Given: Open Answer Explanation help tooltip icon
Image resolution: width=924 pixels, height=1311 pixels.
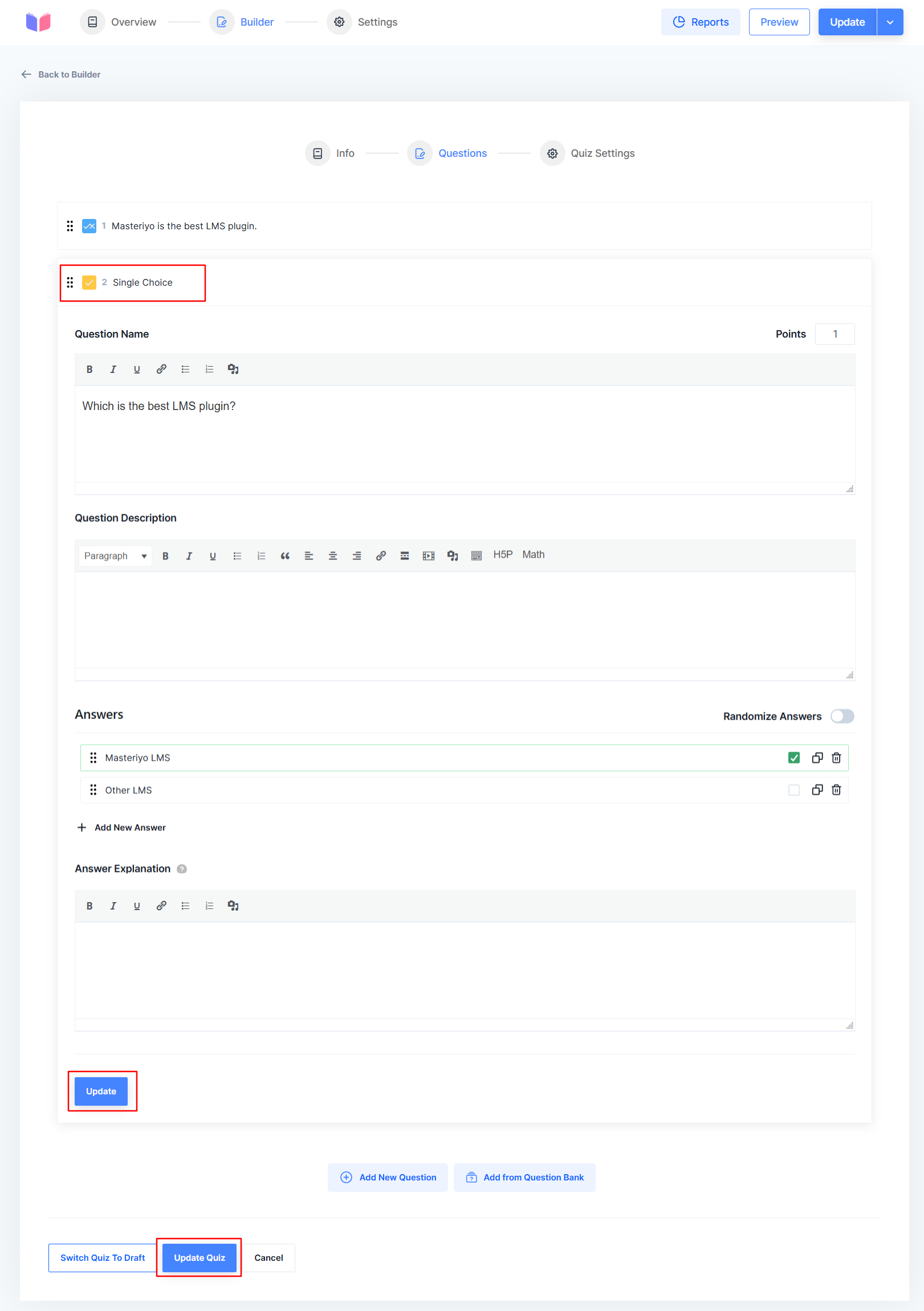Looking at the screenshot, I should [181, 868].
